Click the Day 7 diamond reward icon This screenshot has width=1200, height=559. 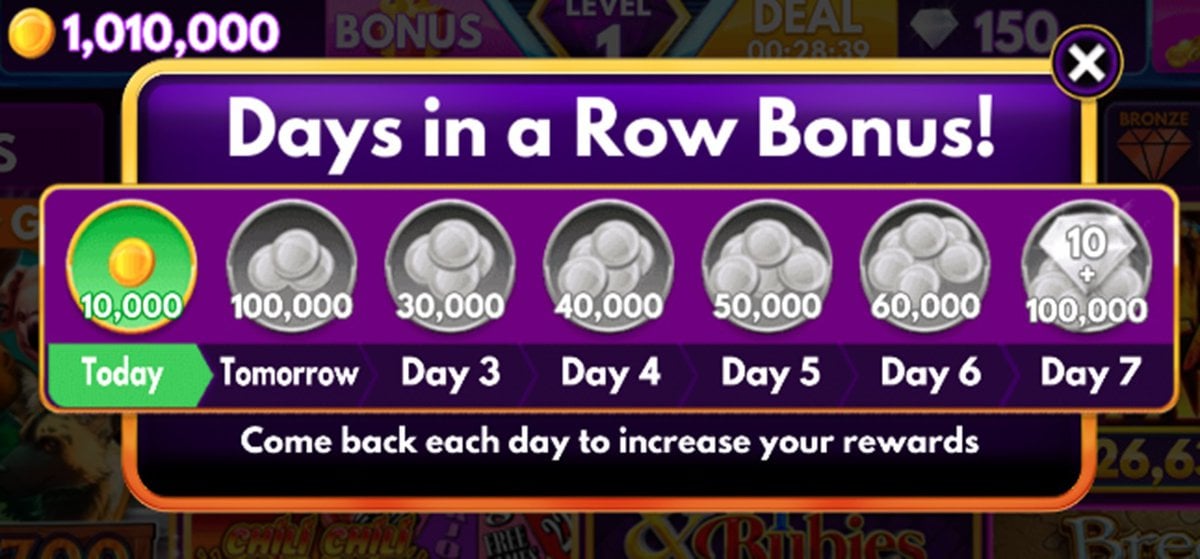1085,264
